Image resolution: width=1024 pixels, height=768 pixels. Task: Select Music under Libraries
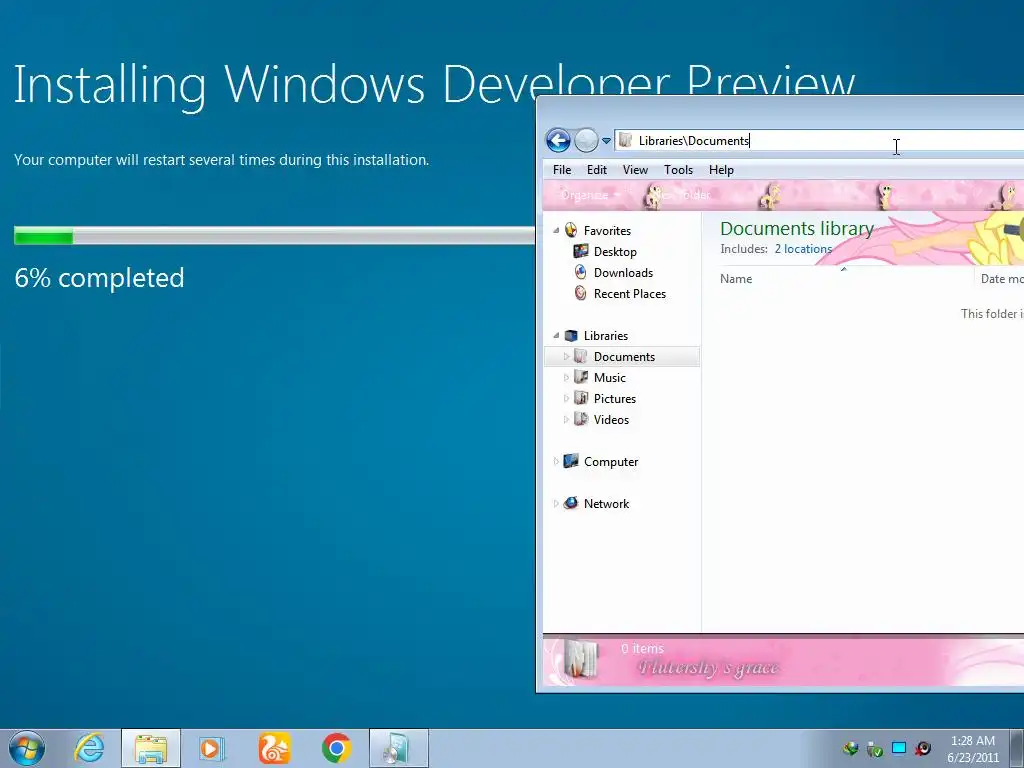[x=609, y=377]
